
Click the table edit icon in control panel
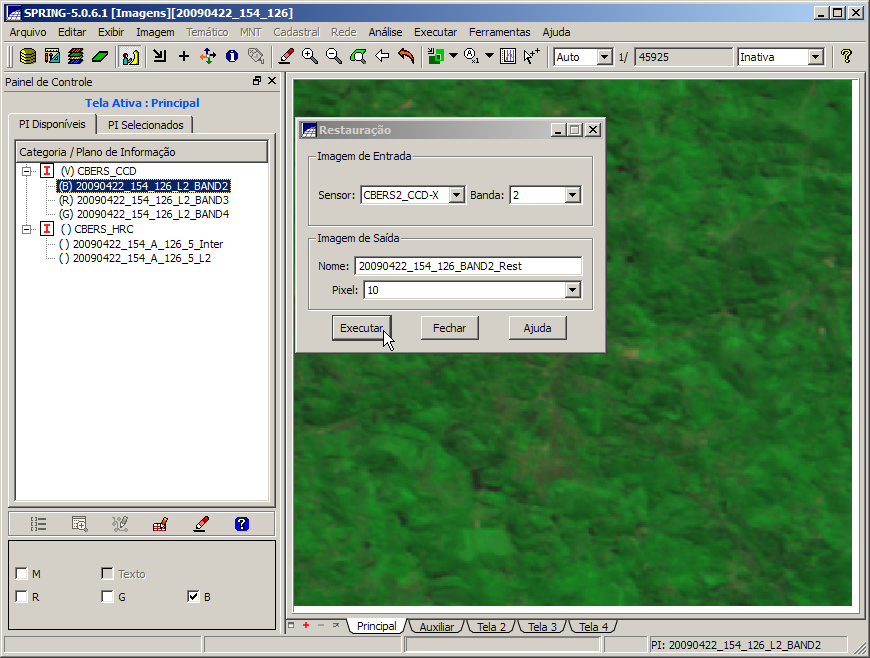(x=159, y=523)
